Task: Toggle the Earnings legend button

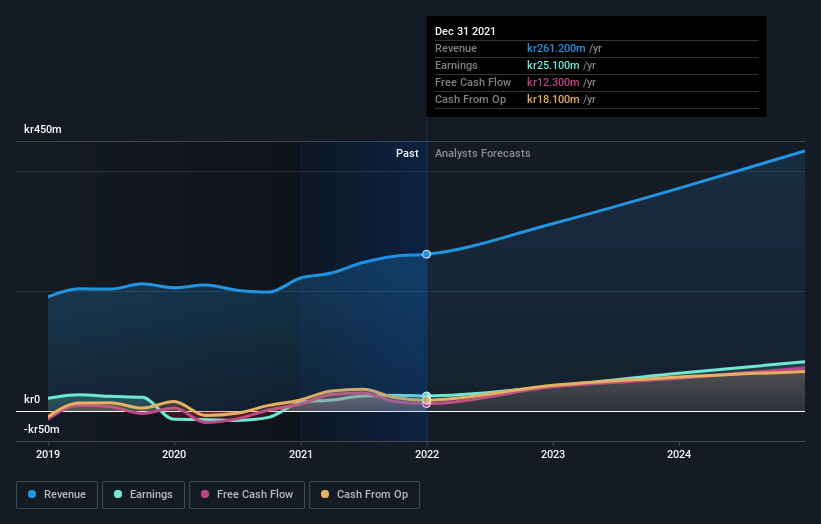Action: [x=143, y=495]
